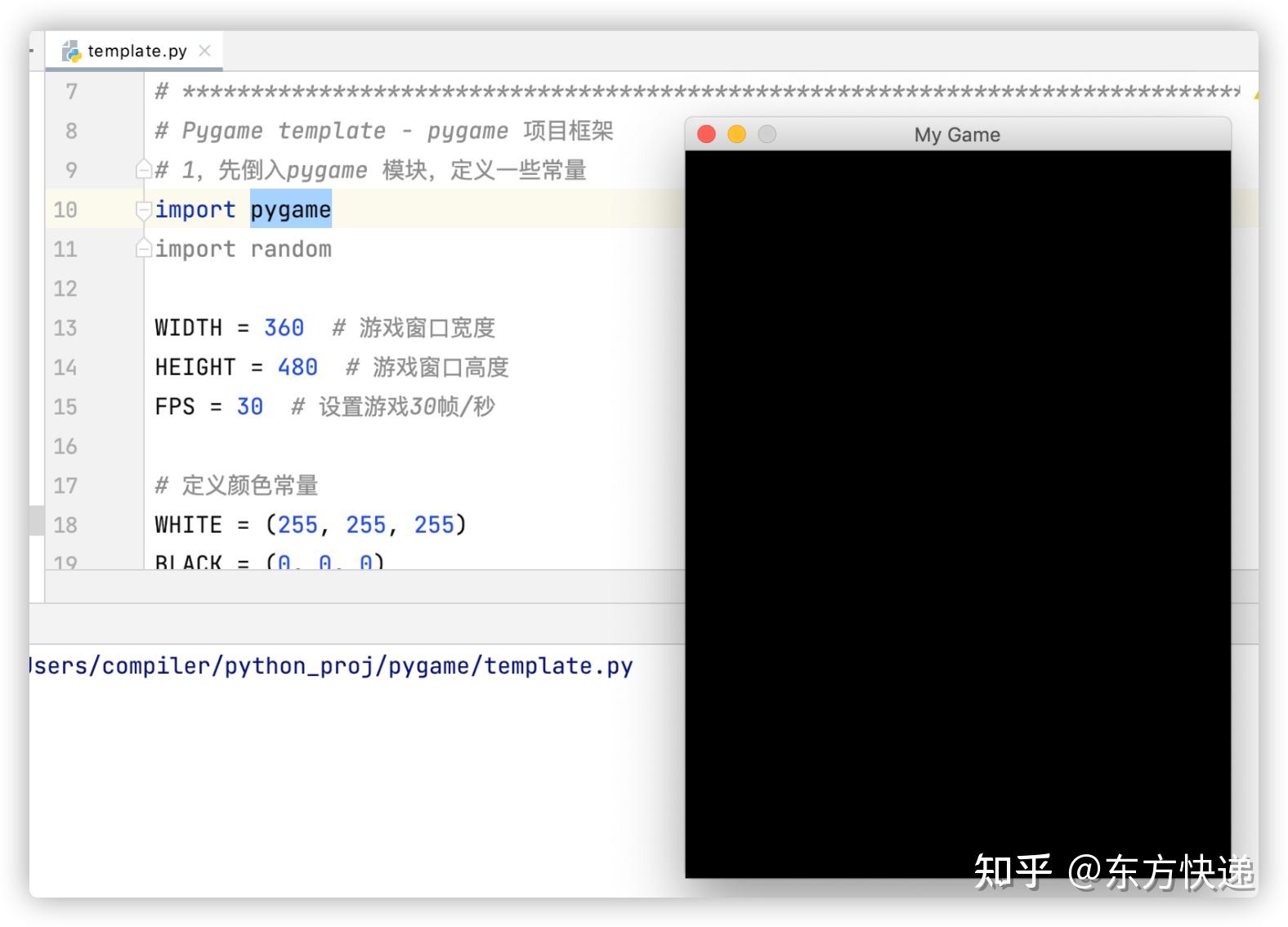Toggle the fold end marker at line 11
Viewport: 1288px width, 927px height.
[x=144, y=249]
